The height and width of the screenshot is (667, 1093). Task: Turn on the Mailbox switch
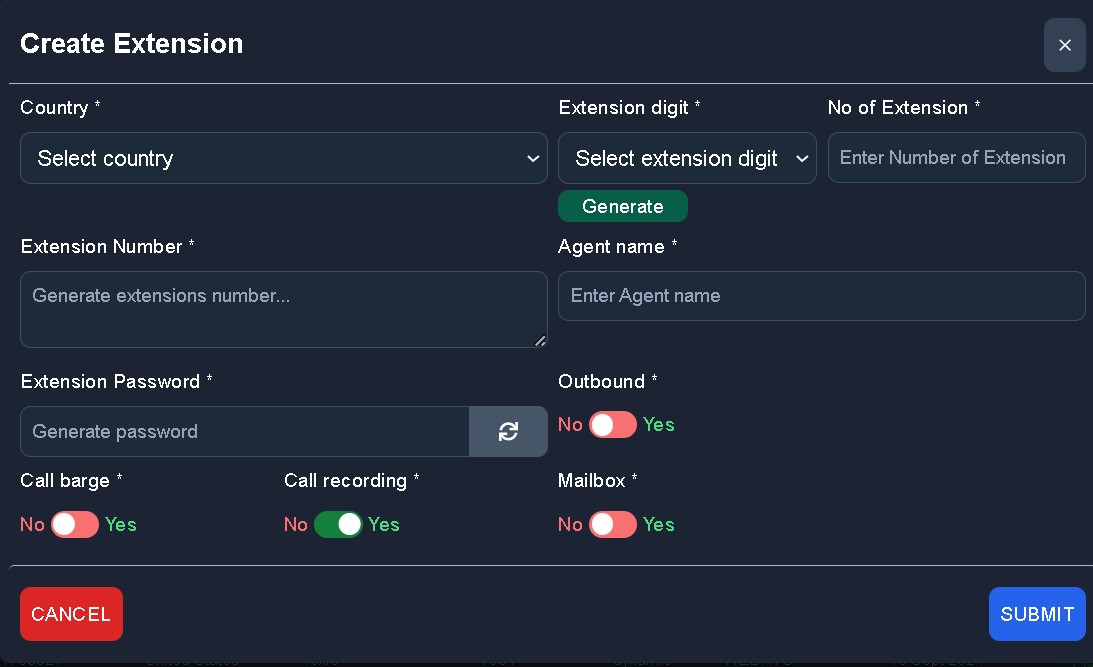[x=612, y=525]
